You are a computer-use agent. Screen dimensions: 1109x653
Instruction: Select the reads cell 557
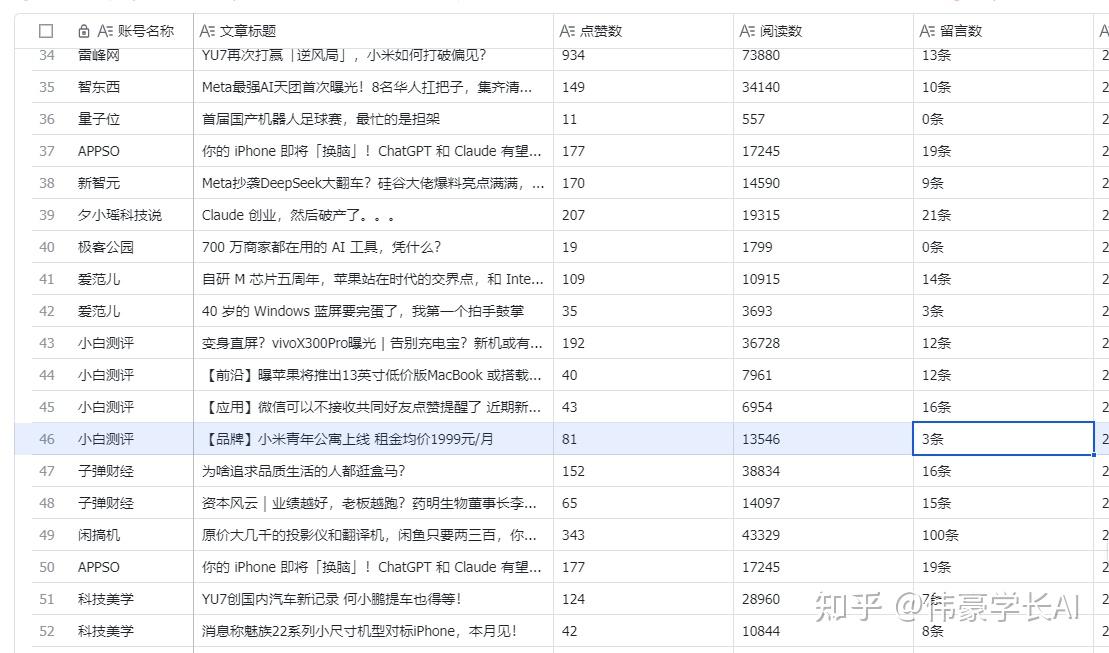point(753,119)
